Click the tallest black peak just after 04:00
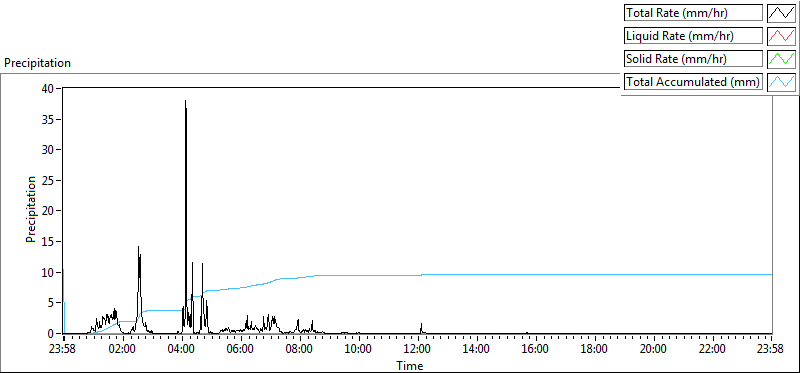Screen dimensions: 800x373 click(x=185, y=102)
